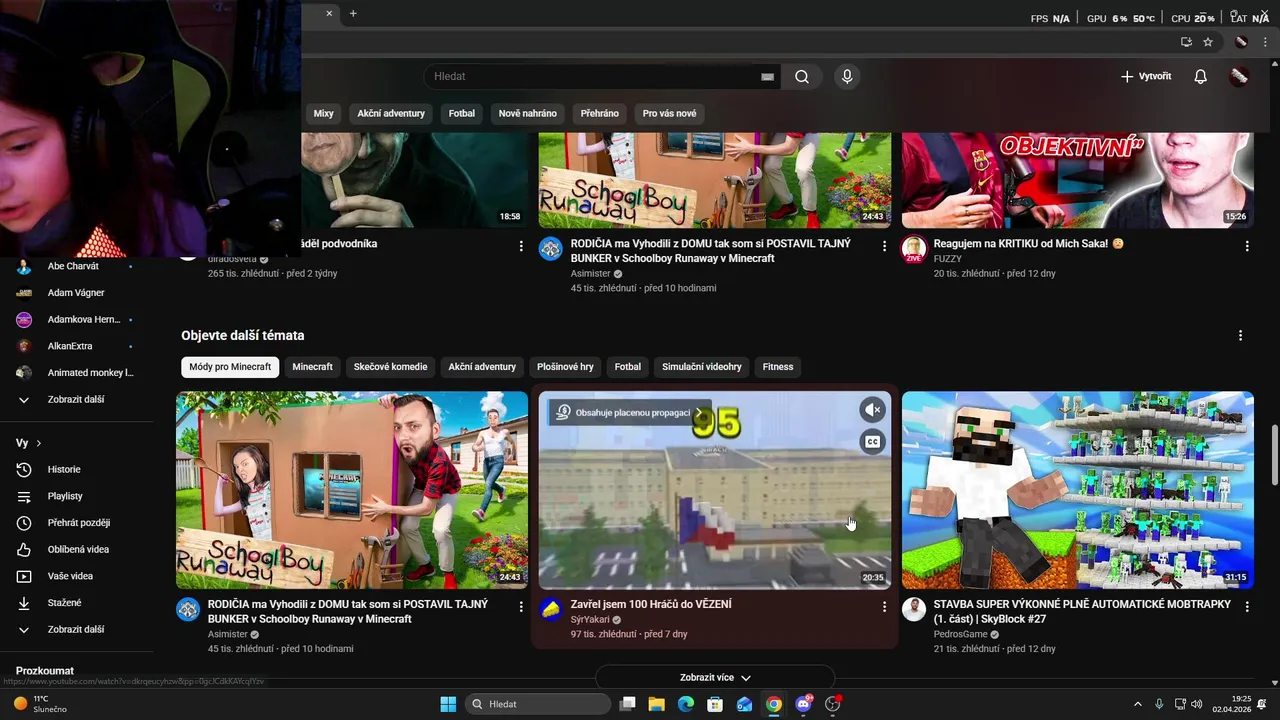Show hidden system tray icons
Image resolution: width=1280 pixels, height=720 pixels.
[1137, 704]
